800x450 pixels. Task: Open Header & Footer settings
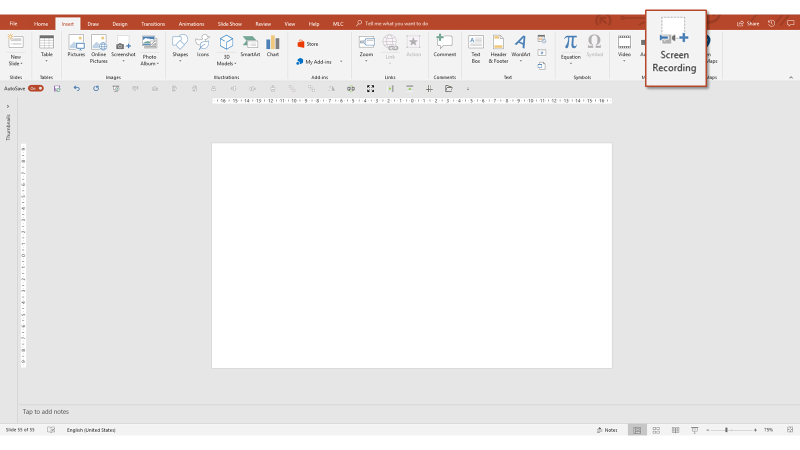(x=498, y=49)
